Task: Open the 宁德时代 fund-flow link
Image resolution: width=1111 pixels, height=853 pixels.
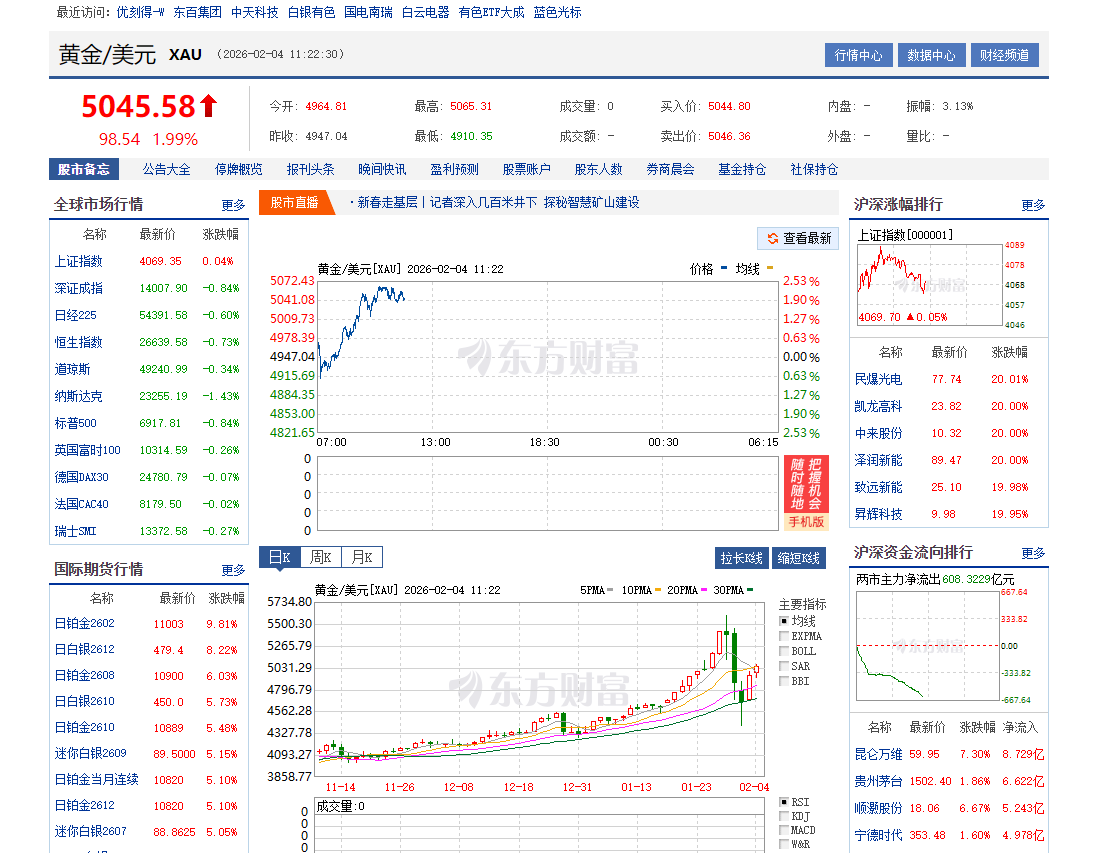Action: 878,835
